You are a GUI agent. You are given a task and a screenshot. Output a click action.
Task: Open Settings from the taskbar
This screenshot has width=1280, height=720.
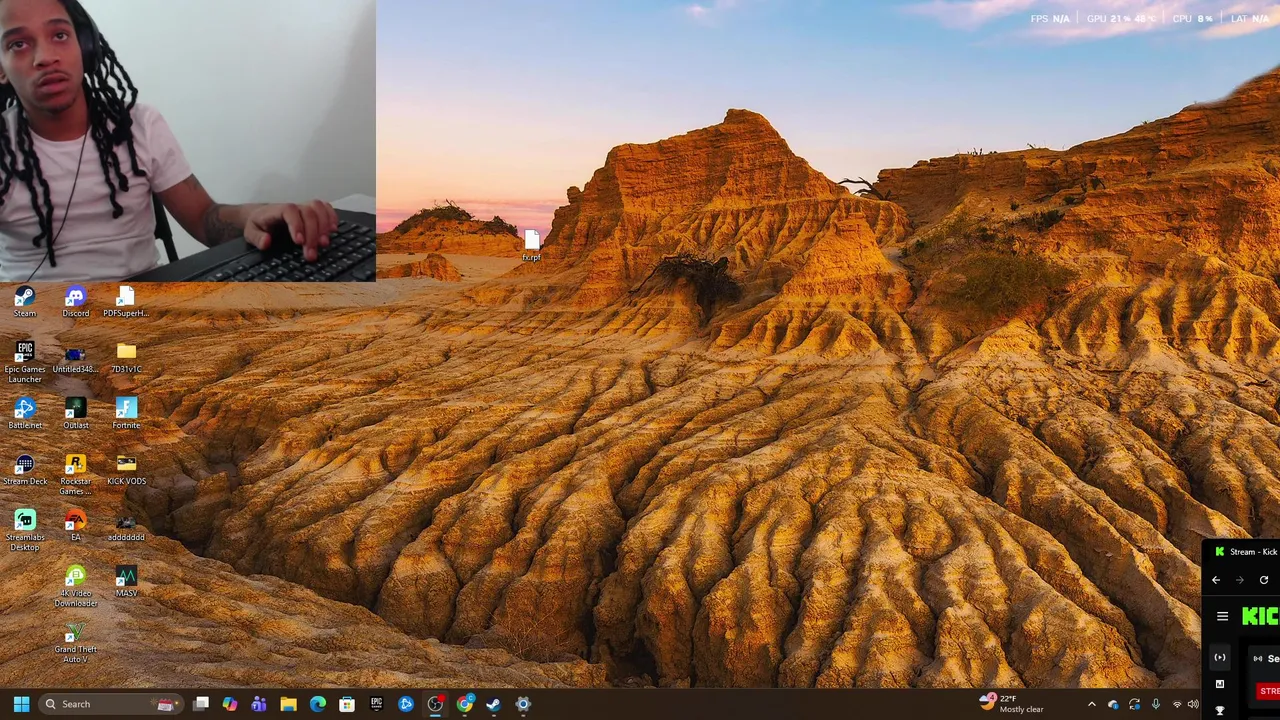coord(523,704)
